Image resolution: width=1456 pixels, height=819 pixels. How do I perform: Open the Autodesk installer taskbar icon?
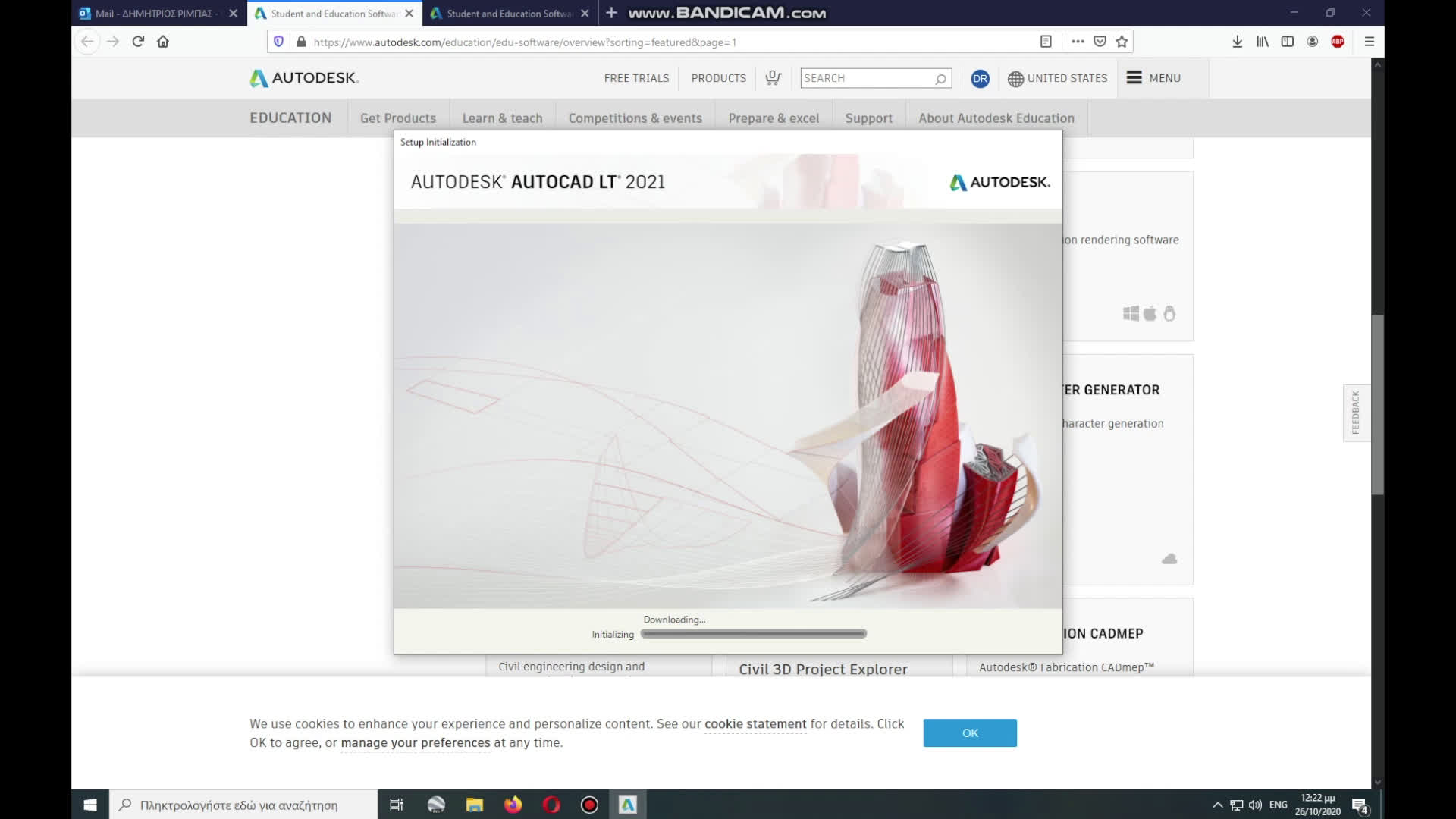pos(627,805)
